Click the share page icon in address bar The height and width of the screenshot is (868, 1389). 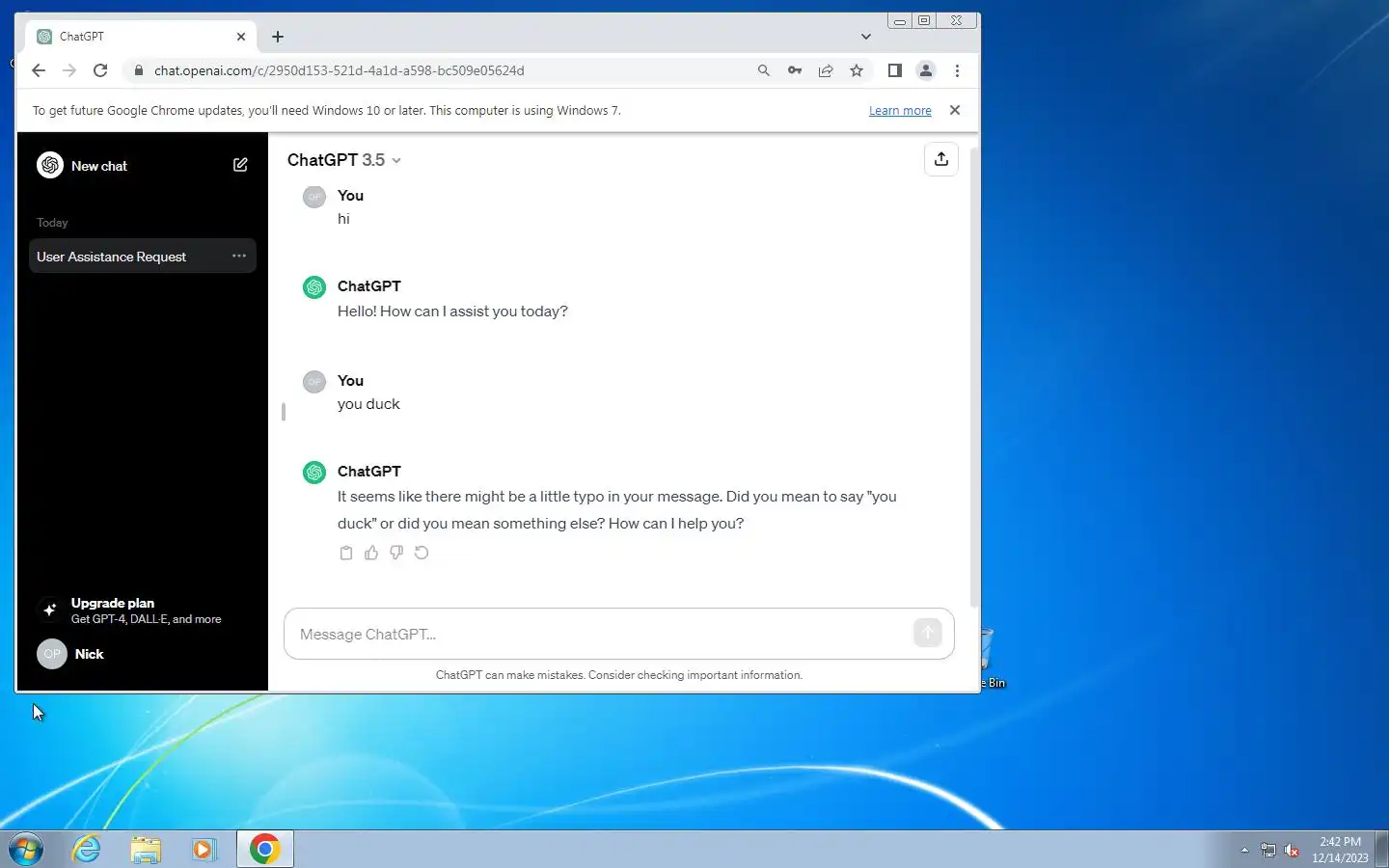[826, 70]
